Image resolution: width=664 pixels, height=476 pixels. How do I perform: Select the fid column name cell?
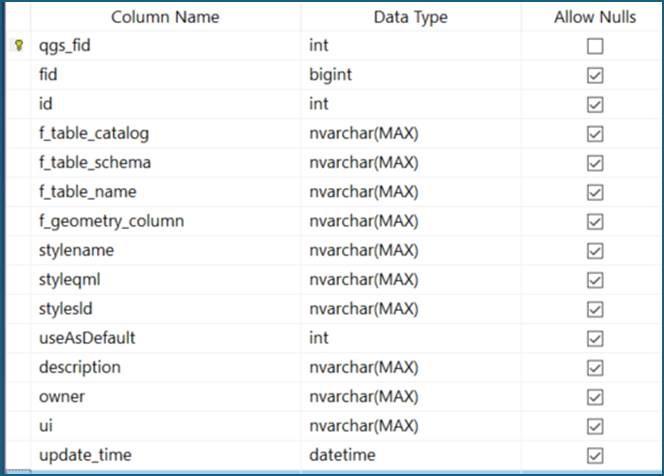(166, 75)
